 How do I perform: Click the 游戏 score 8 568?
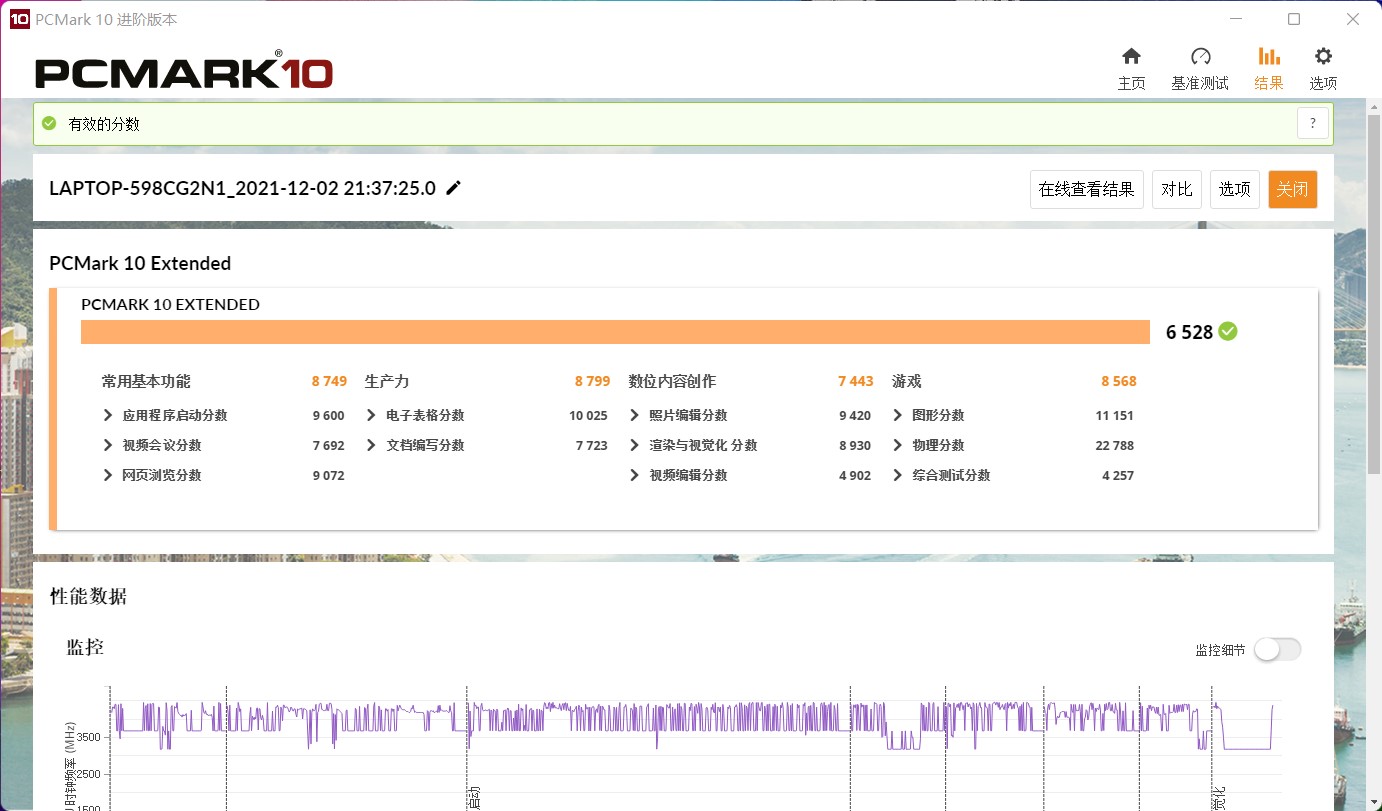tap(1119, 381)
